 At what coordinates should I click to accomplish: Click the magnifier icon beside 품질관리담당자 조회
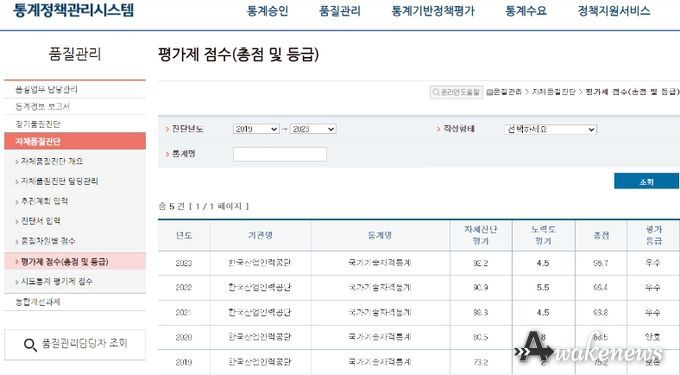pos(30,345)
